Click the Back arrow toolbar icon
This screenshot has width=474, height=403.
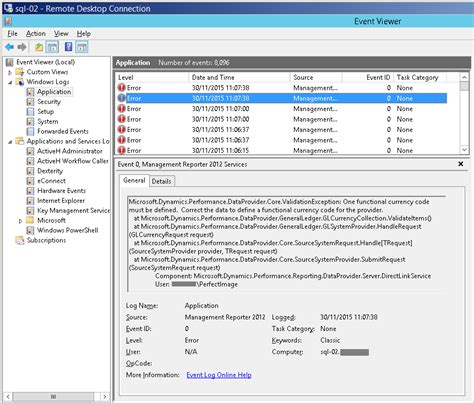(x=9, y=47)
